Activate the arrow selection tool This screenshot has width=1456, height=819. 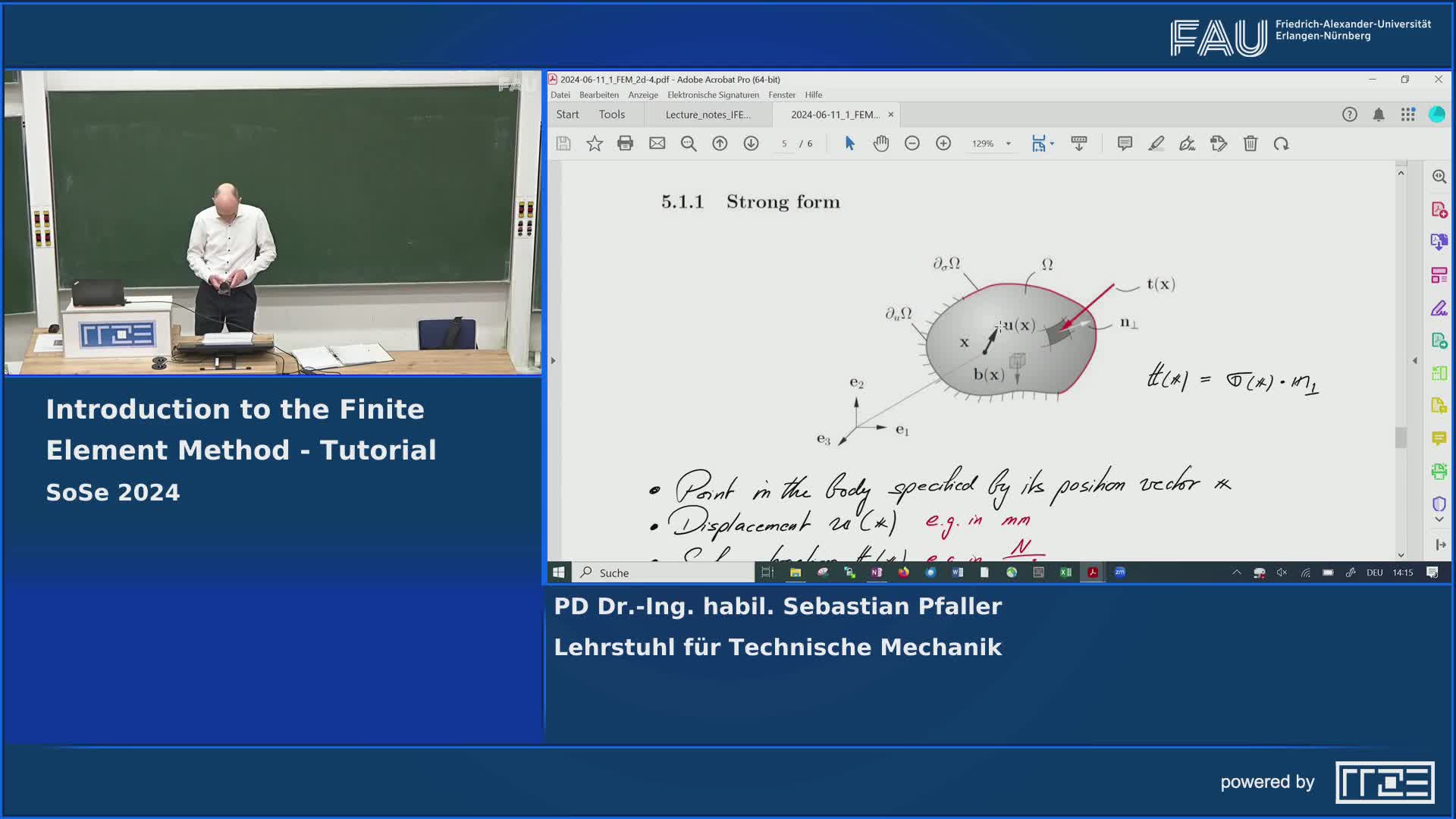click(x=849, y=143)
